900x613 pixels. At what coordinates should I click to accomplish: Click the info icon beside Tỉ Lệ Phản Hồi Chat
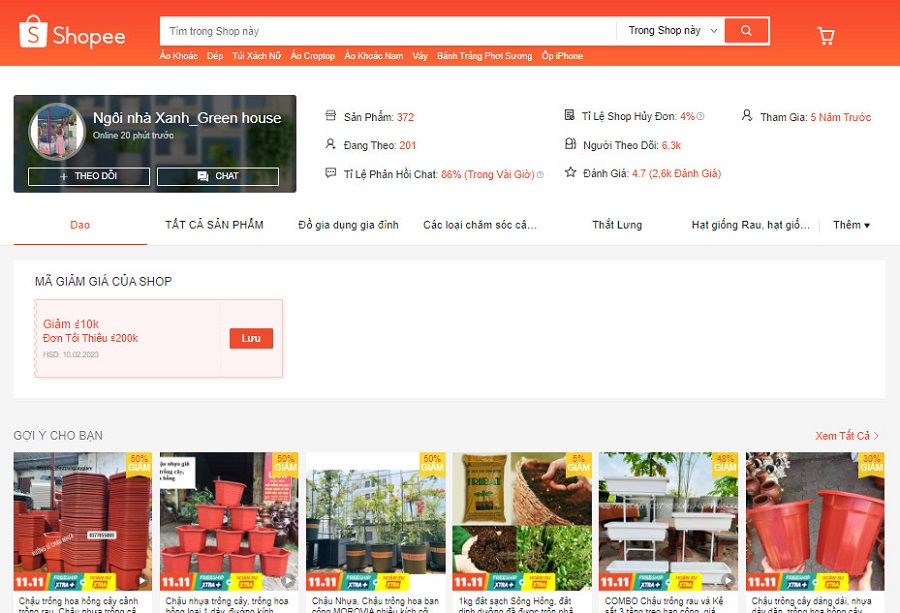(x=540, y=174)
